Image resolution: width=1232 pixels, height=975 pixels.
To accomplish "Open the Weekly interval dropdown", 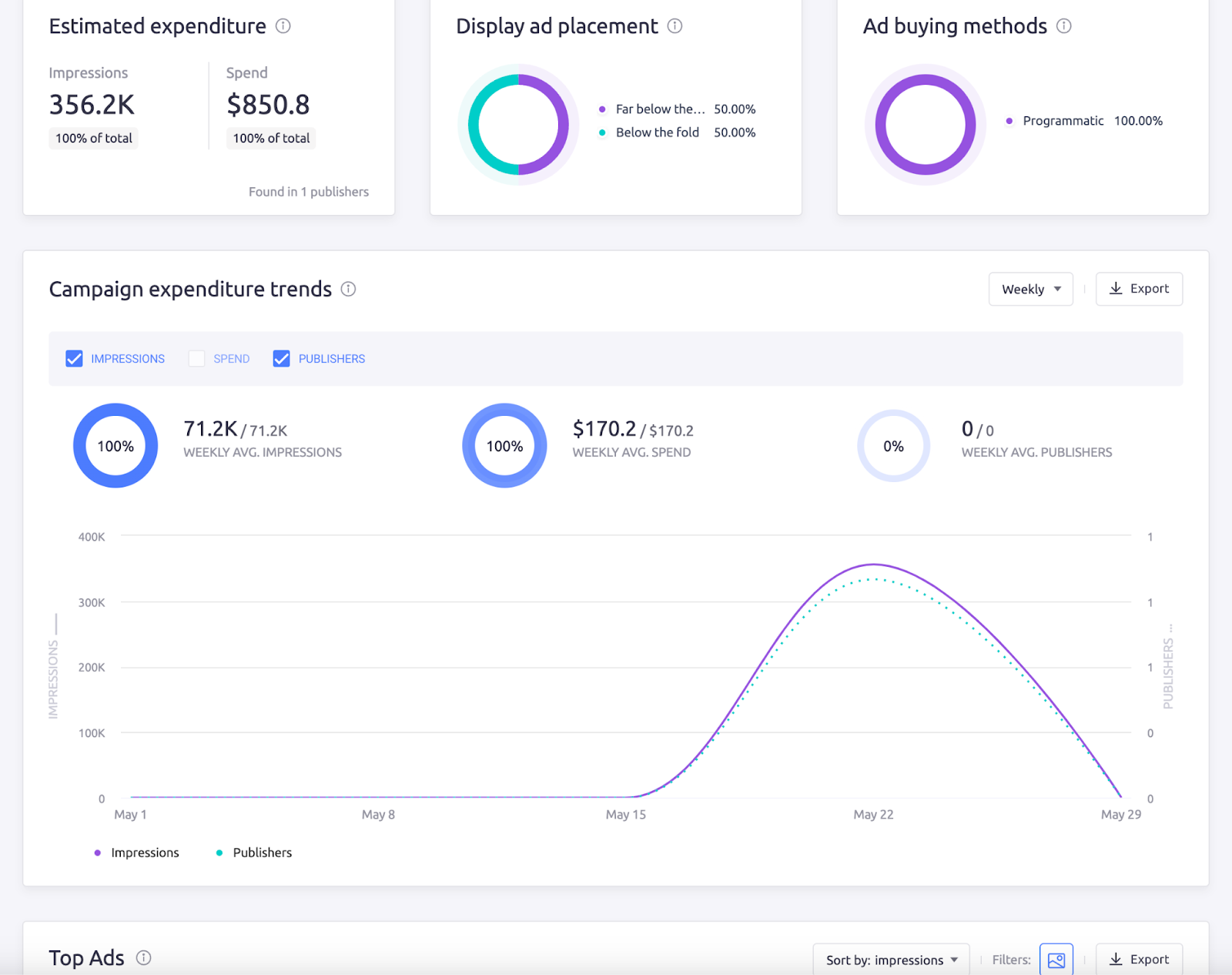I will (1030, 289).
